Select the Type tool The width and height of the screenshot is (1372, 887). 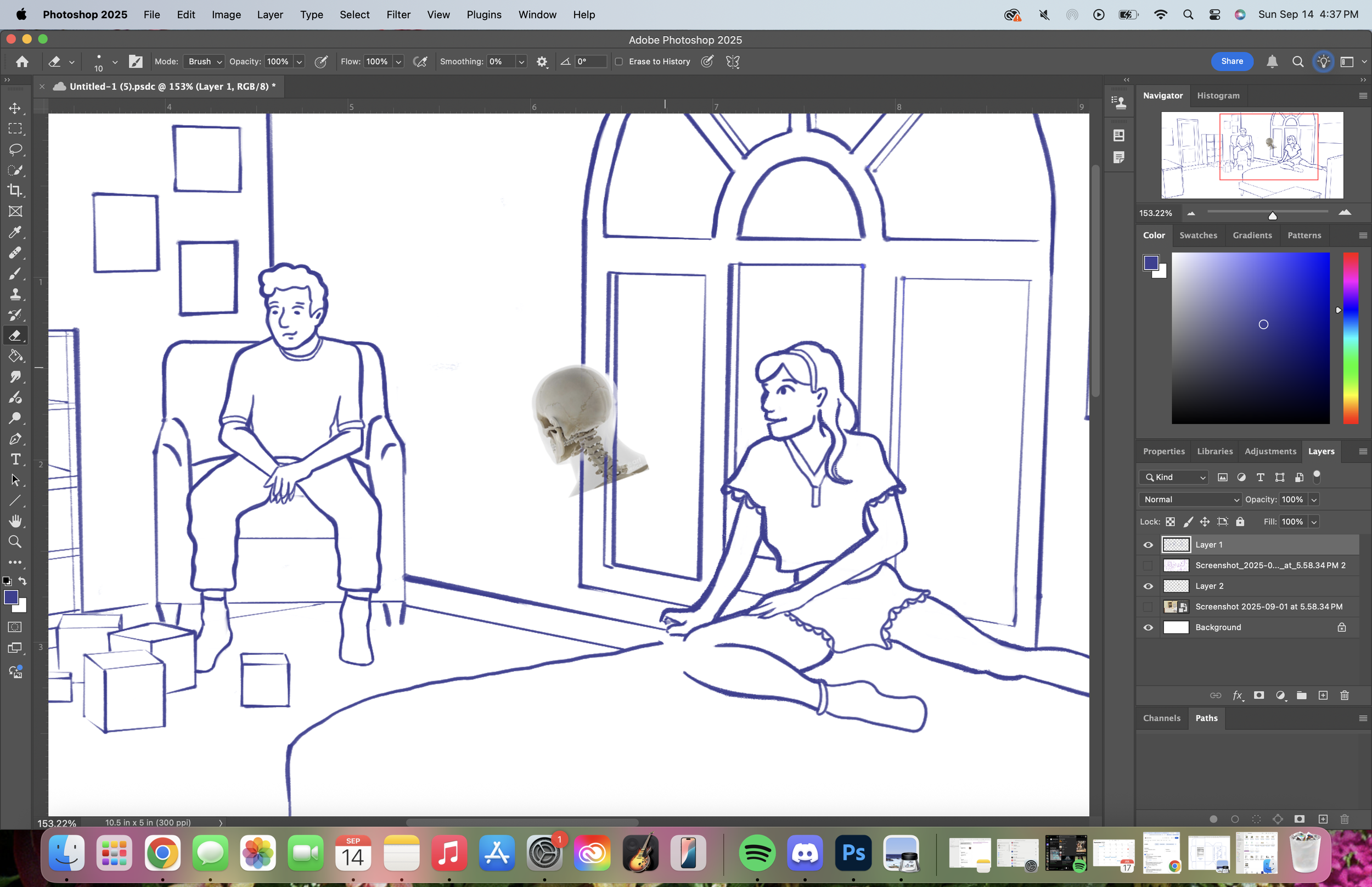click(x=15, y=459)
